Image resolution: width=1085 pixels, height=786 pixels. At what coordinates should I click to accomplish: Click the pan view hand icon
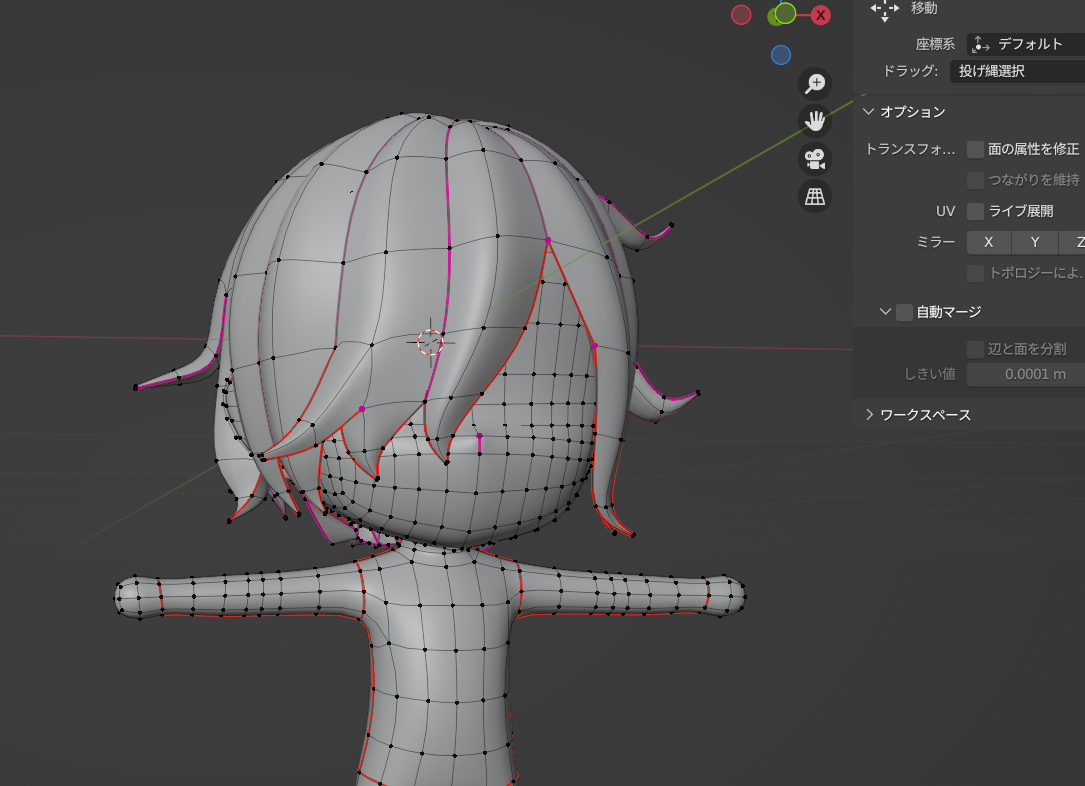816,121
